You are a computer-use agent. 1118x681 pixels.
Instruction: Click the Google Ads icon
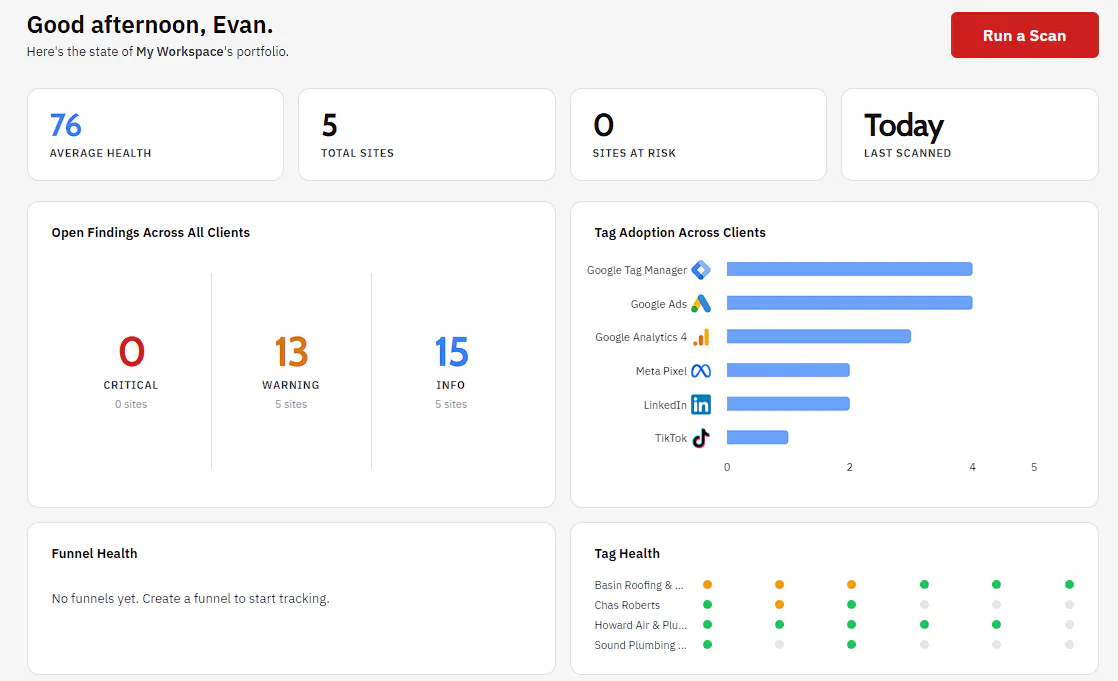pos(701,303)
